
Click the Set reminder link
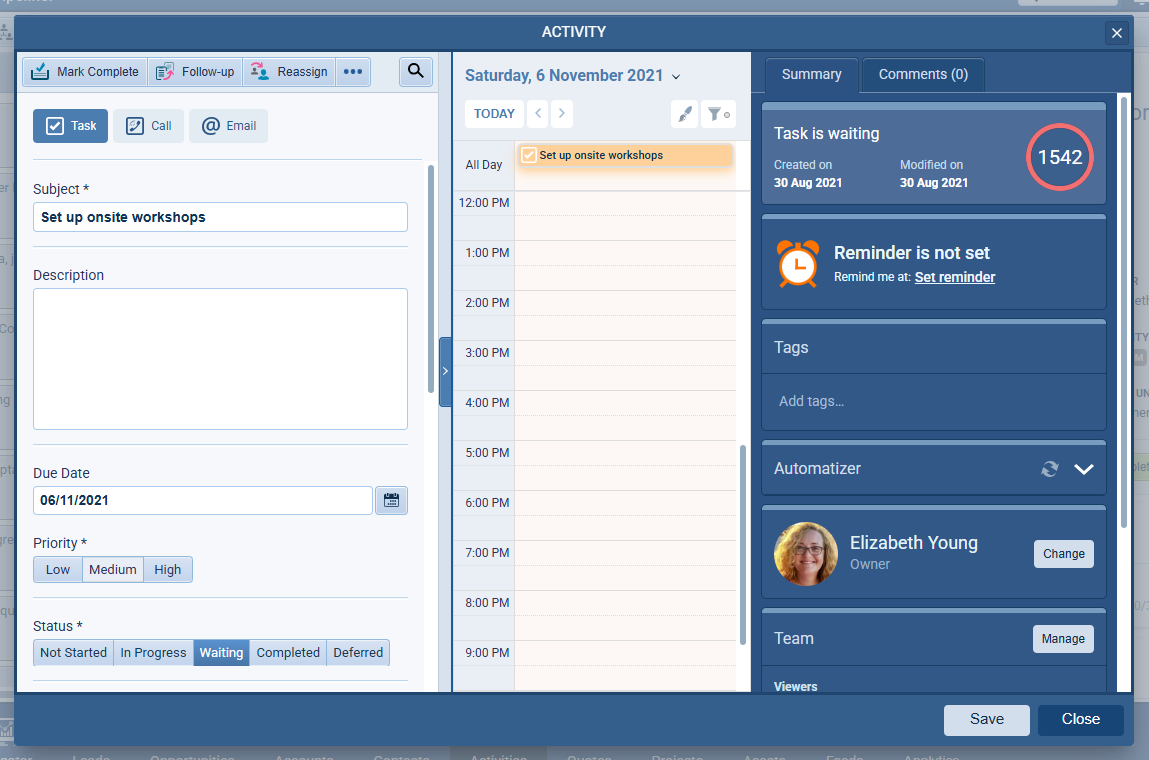954,277
